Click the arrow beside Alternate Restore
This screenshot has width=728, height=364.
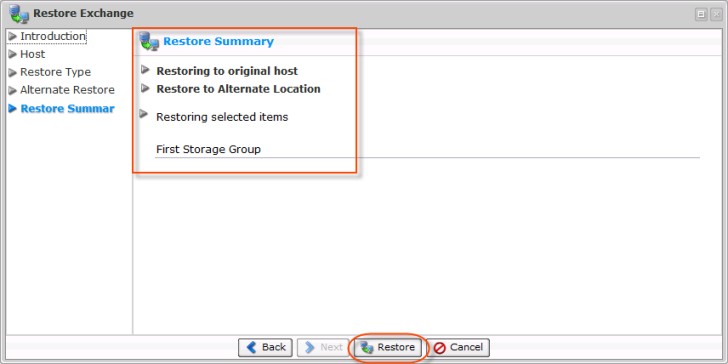[13, 90]
